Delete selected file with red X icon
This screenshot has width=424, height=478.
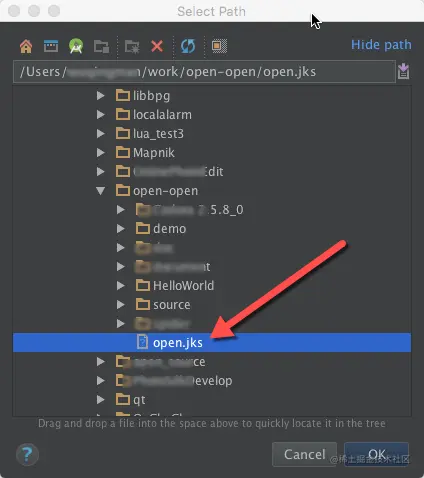coord(157,46)
